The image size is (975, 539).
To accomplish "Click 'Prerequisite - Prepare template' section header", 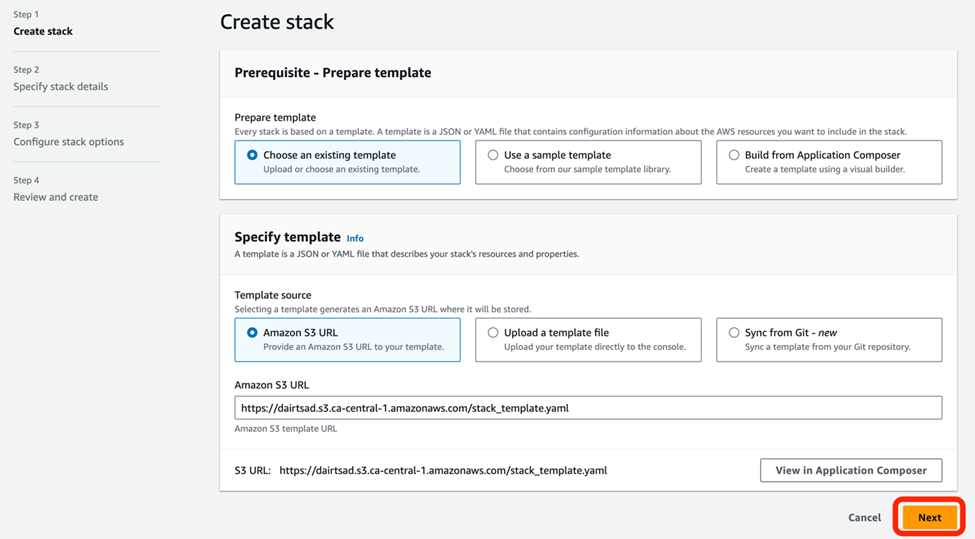I will point(333,73).
